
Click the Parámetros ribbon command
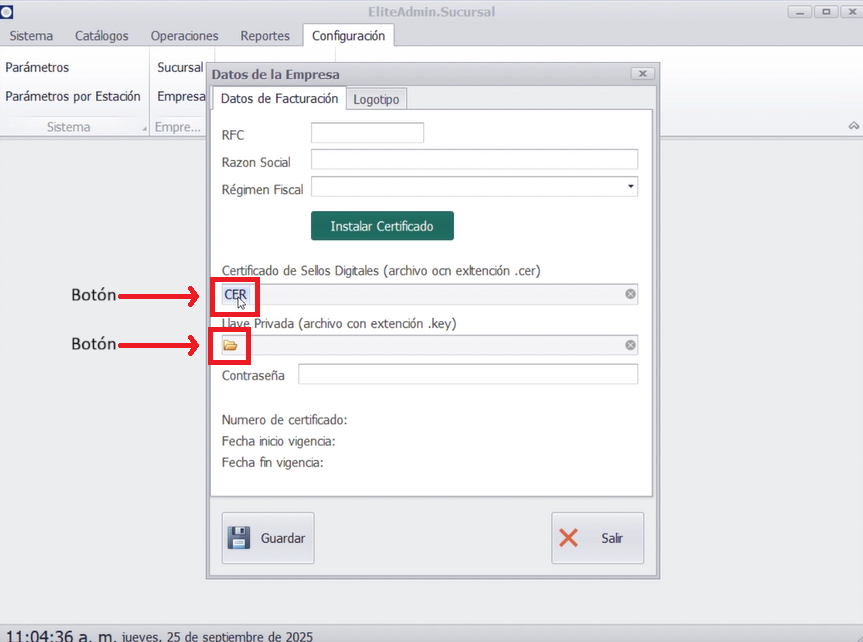point(37,67)
